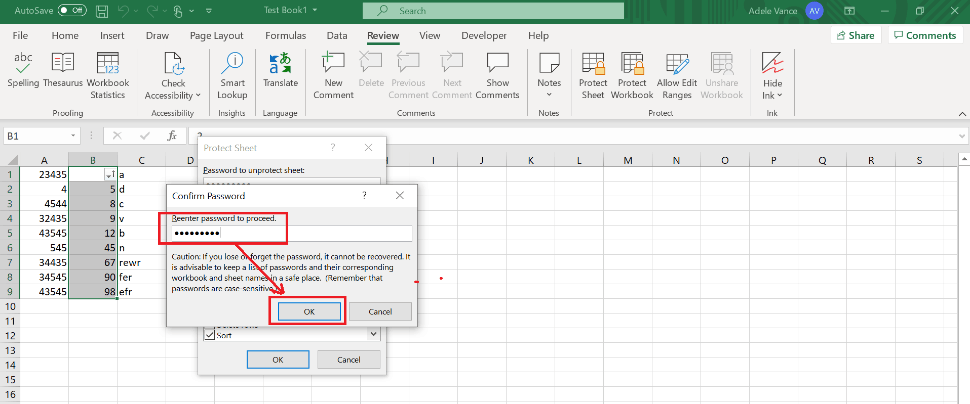Select column header M

point(628,161)
